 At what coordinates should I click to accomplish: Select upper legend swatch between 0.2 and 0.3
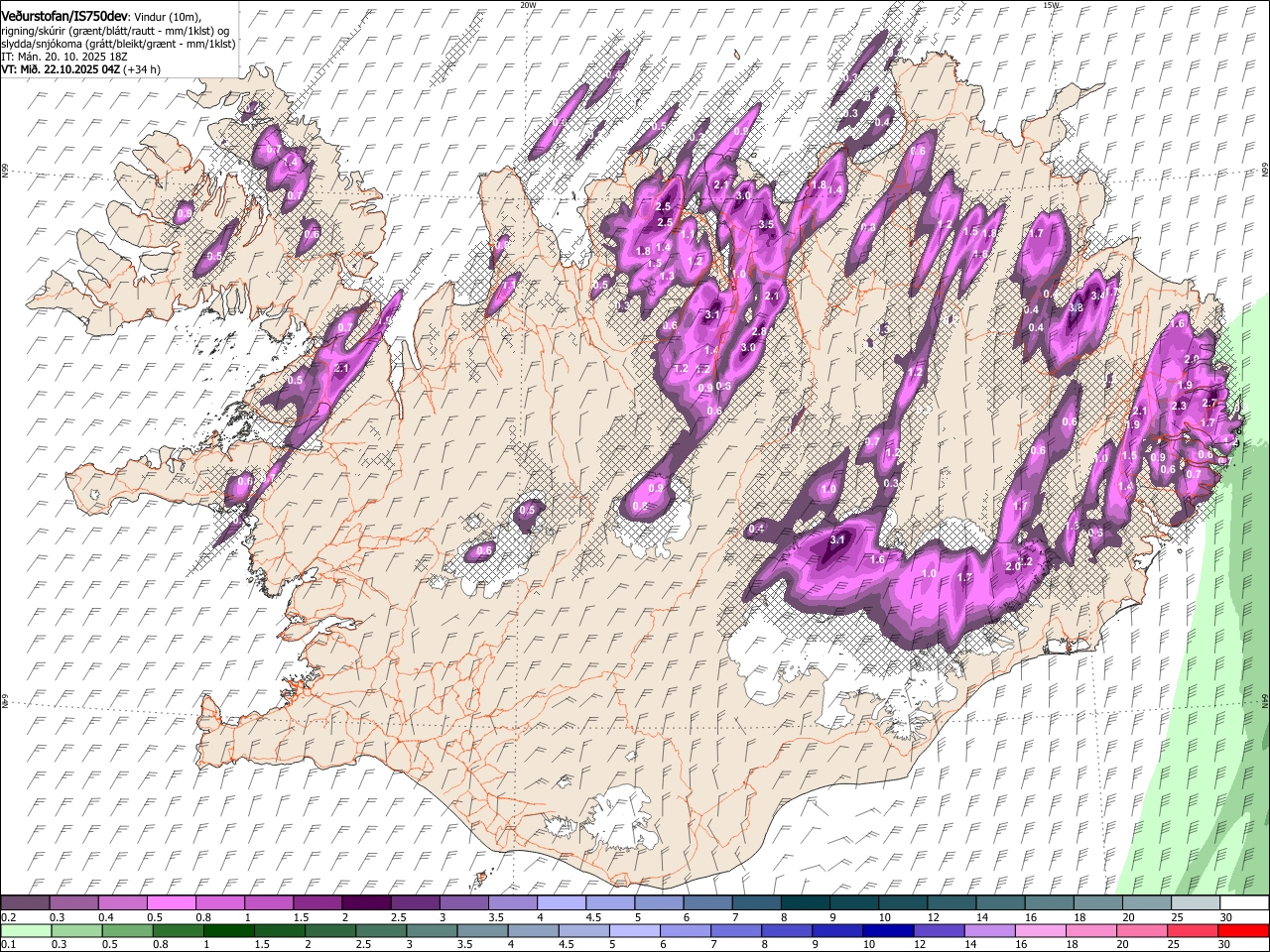coord(25,903)
